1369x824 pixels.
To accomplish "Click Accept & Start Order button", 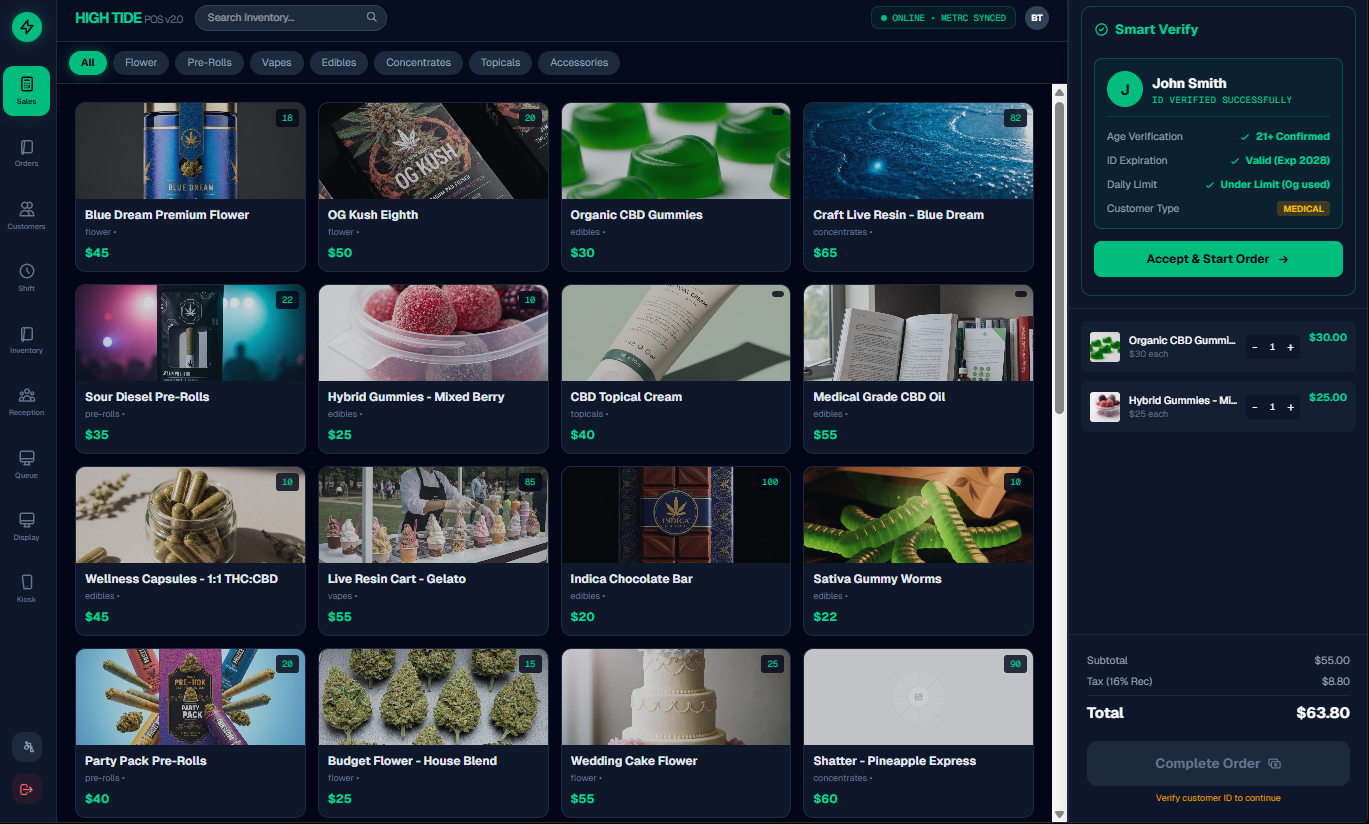I will click(1218, 259).
